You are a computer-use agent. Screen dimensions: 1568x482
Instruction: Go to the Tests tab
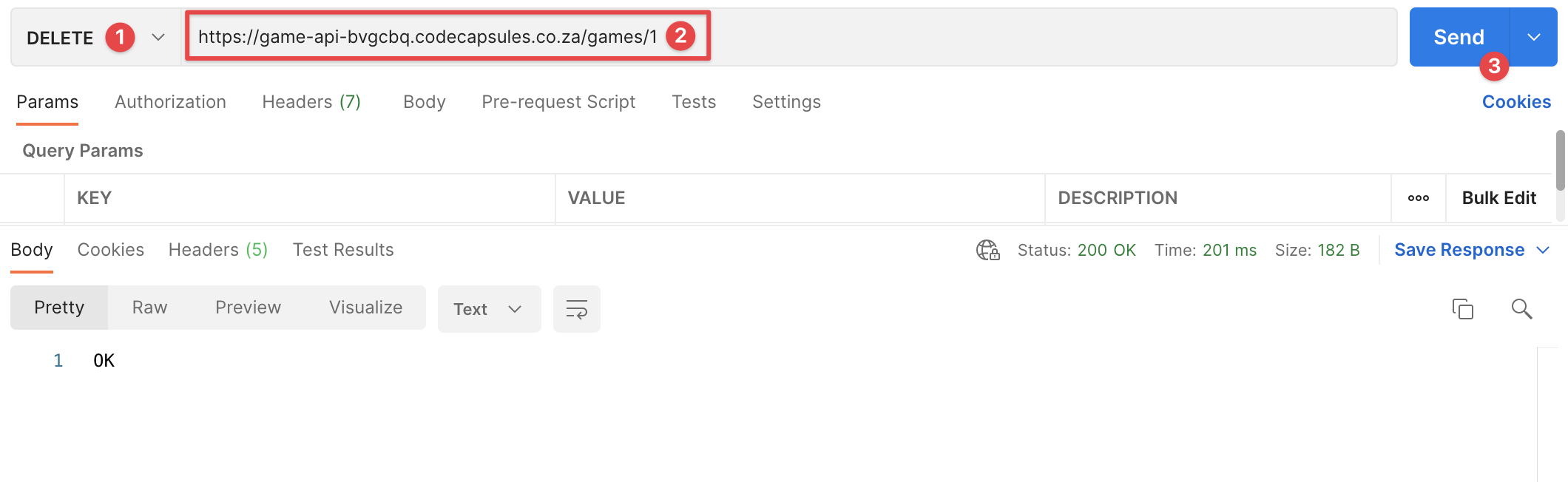[693, 102]
